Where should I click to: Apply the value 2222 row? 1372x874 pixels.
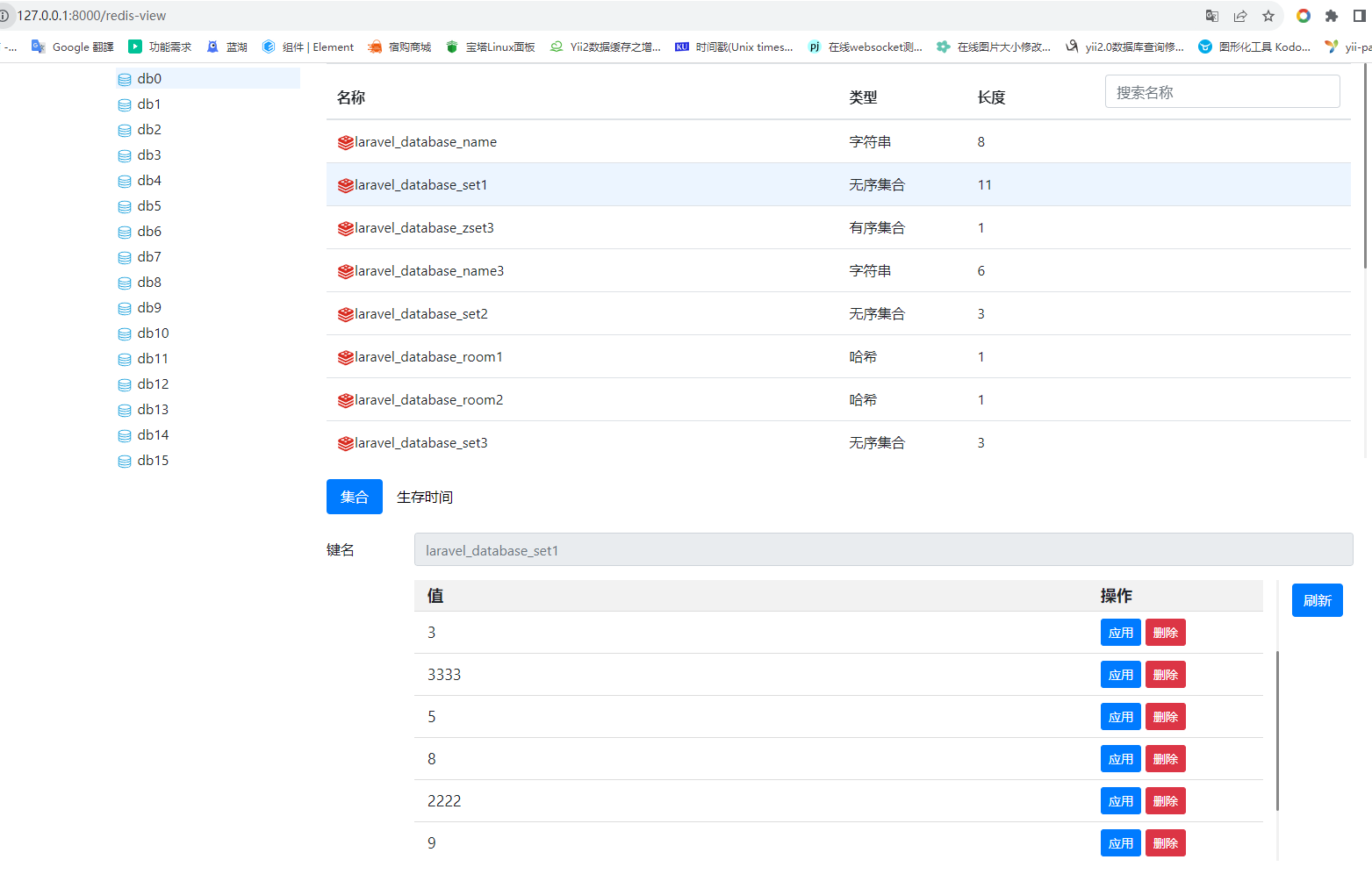1121,801
